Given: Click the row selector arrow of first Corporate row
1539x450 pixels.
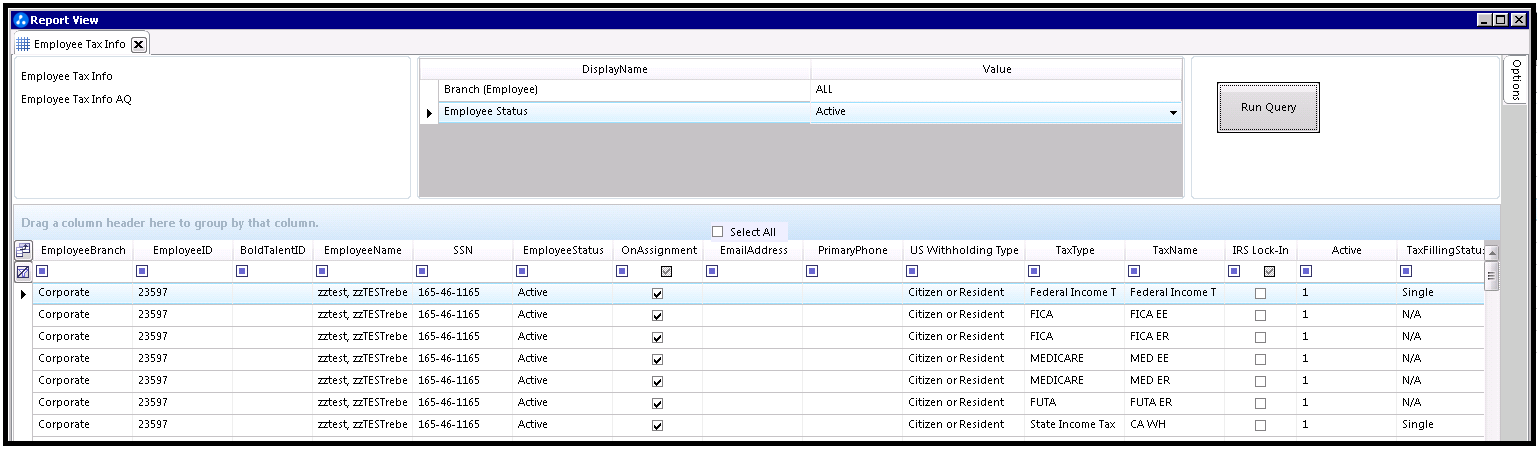Looking at the screenshot, I should (x=22, y=294).
